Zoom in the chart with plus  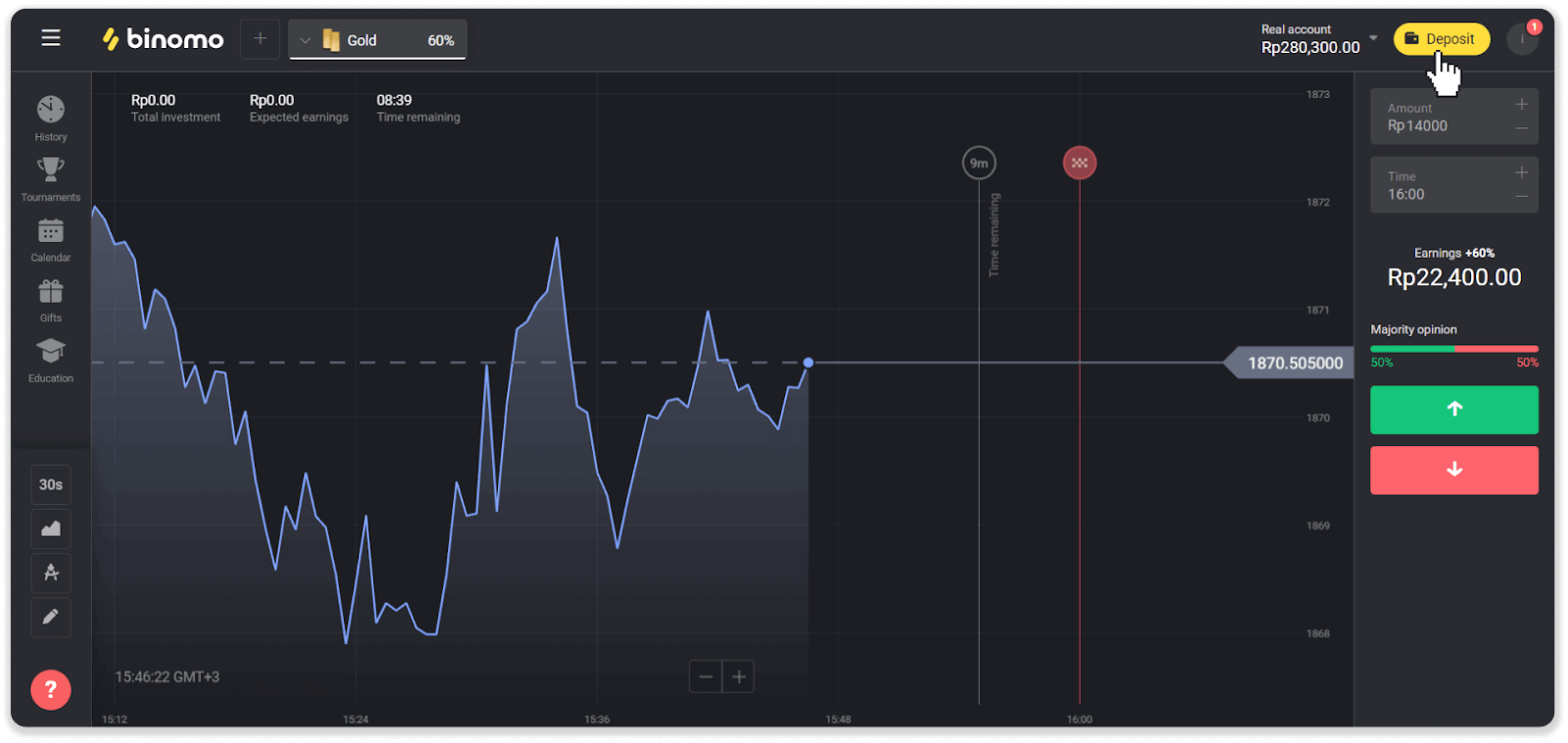pos(739,676)
